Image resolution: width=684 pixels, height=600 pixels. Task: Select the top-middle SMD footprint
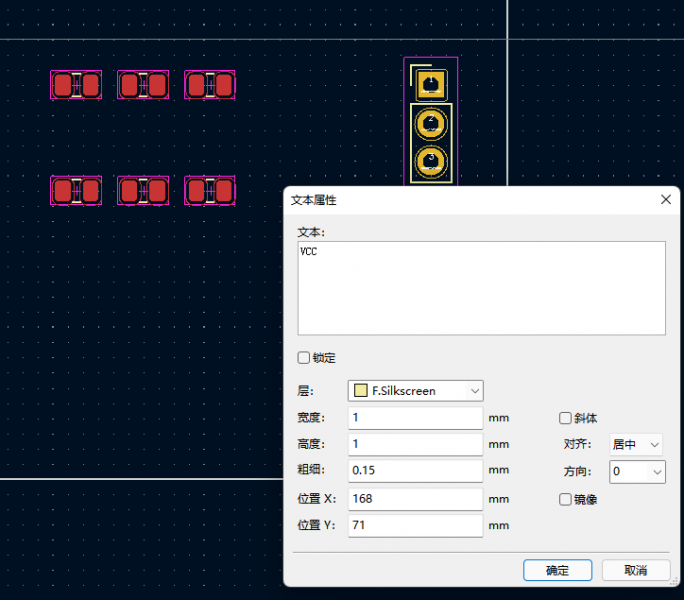(x=143, y=85)
